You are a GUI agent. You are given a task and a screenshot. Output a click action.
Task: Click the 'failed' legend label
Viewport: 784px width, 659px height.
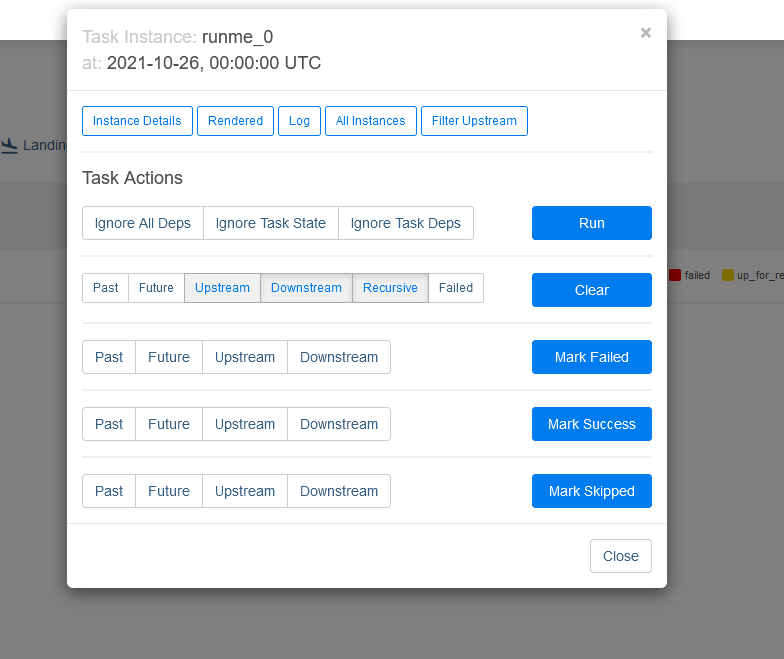(697, 276)
